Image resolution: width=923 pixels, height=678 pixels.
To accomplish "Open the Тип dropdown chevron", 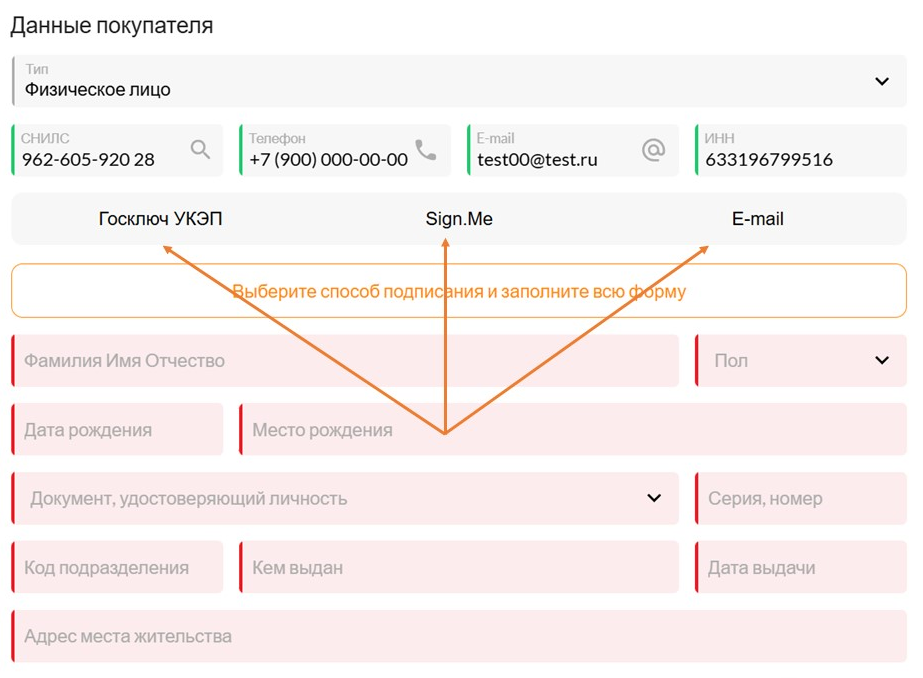I will 881,81.
